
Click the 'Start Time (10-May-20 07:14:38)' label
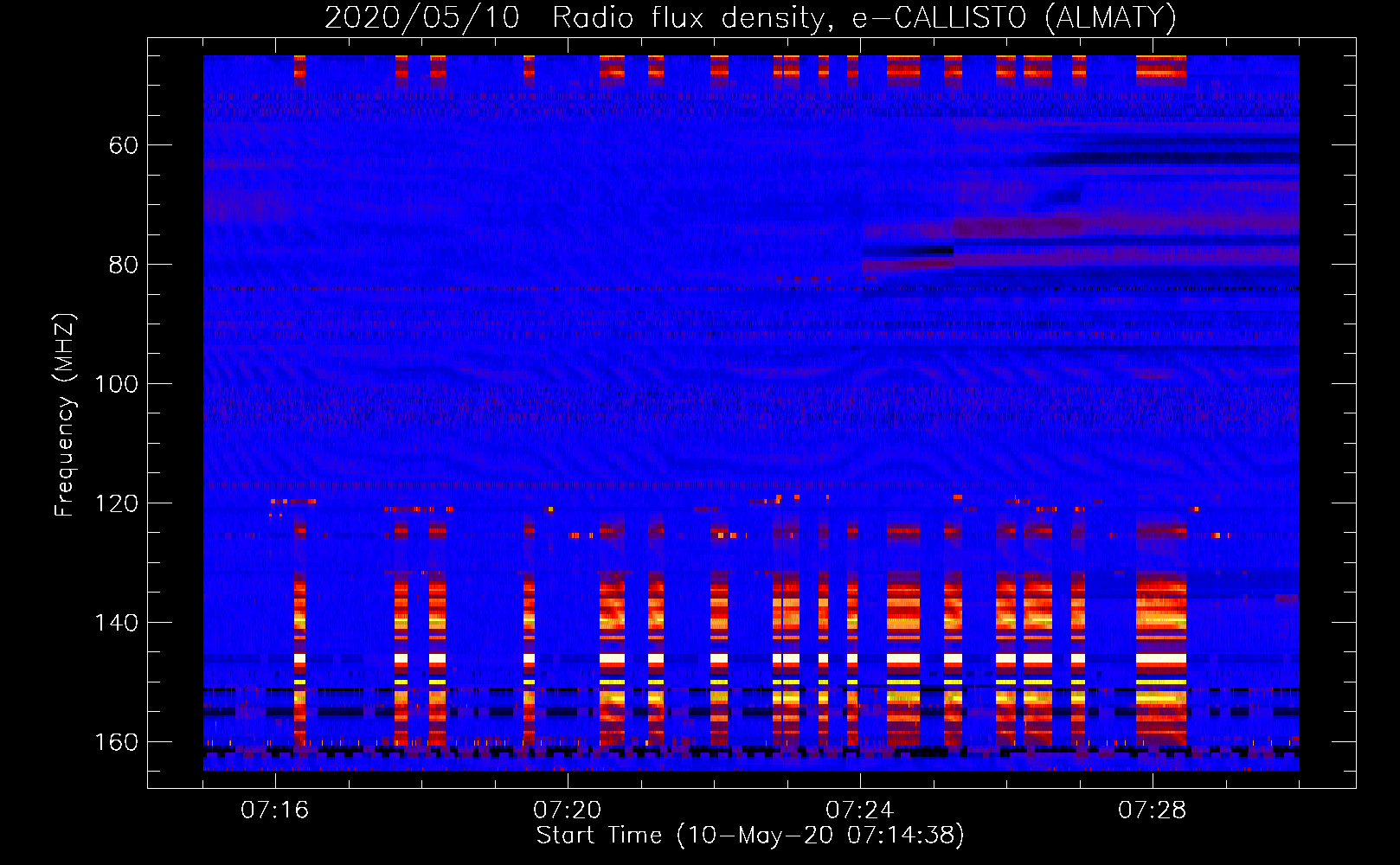coord(750,836)
